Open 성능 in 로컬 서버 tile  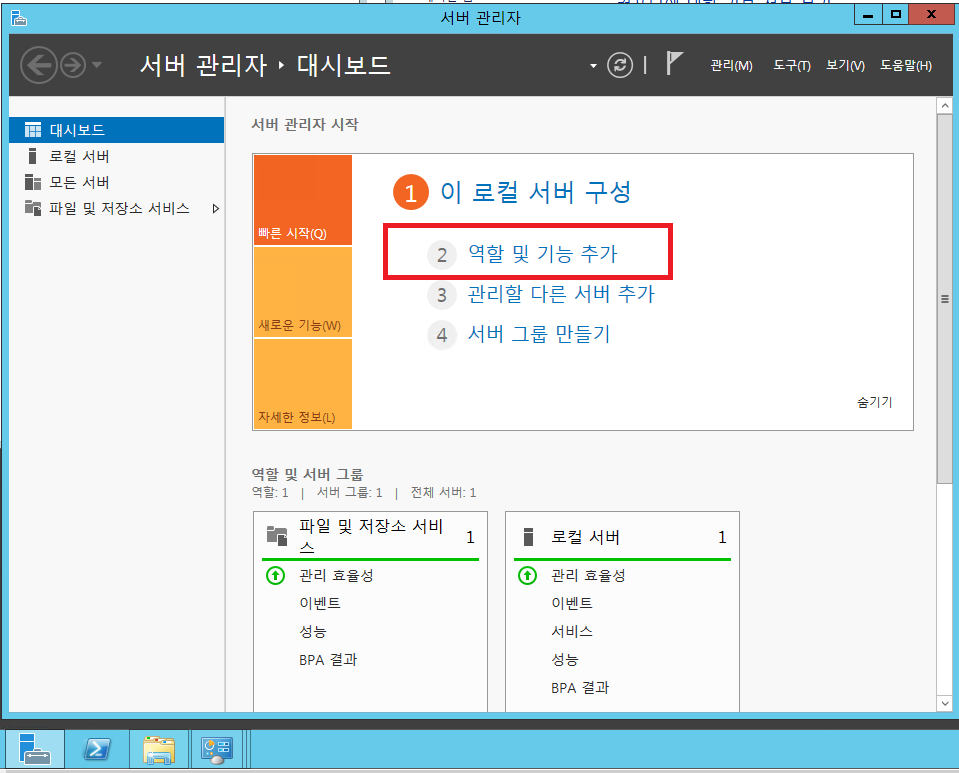point(565,660)
